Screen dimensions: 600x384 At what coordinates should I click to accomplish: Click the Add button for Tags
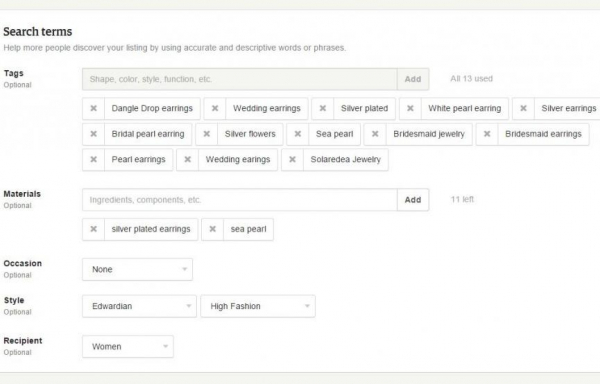click(x=413, y=79)
